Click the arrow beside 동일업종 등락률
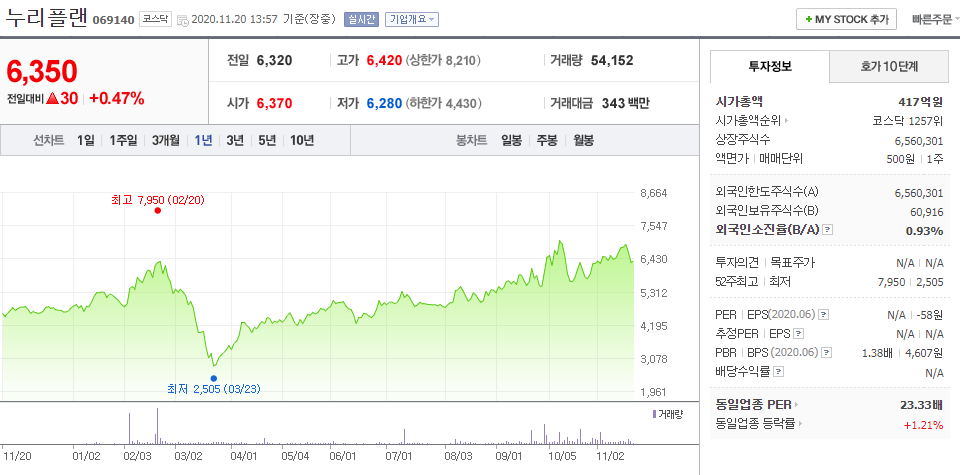Image resolution: width=963 pixels, height=475 pixels. tap(801, 424)
